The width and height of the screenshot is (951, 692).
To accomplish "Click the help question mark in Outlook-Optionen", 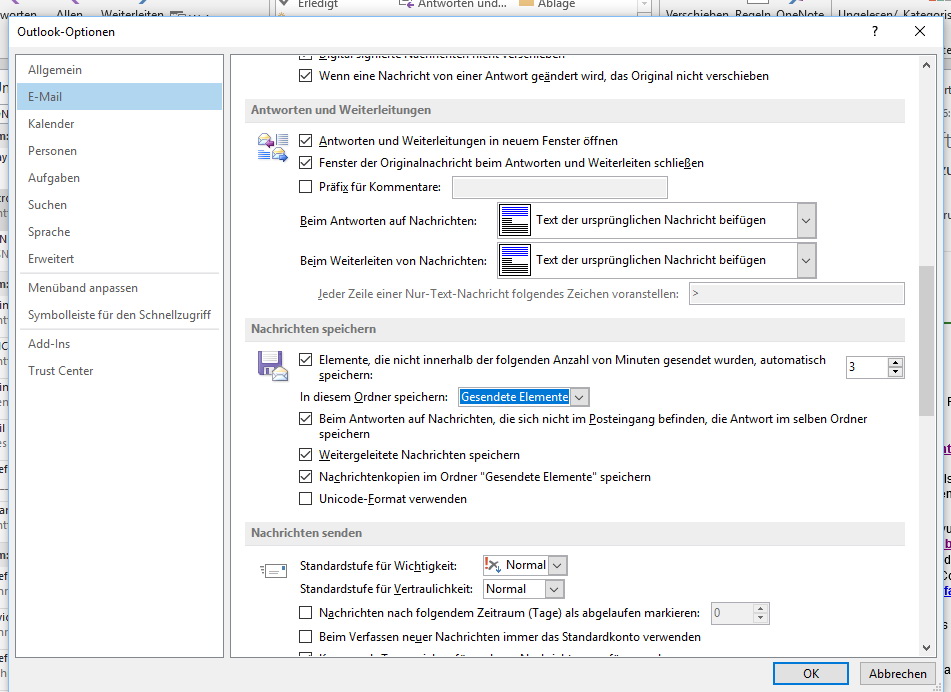I will (x=875, y=32).
